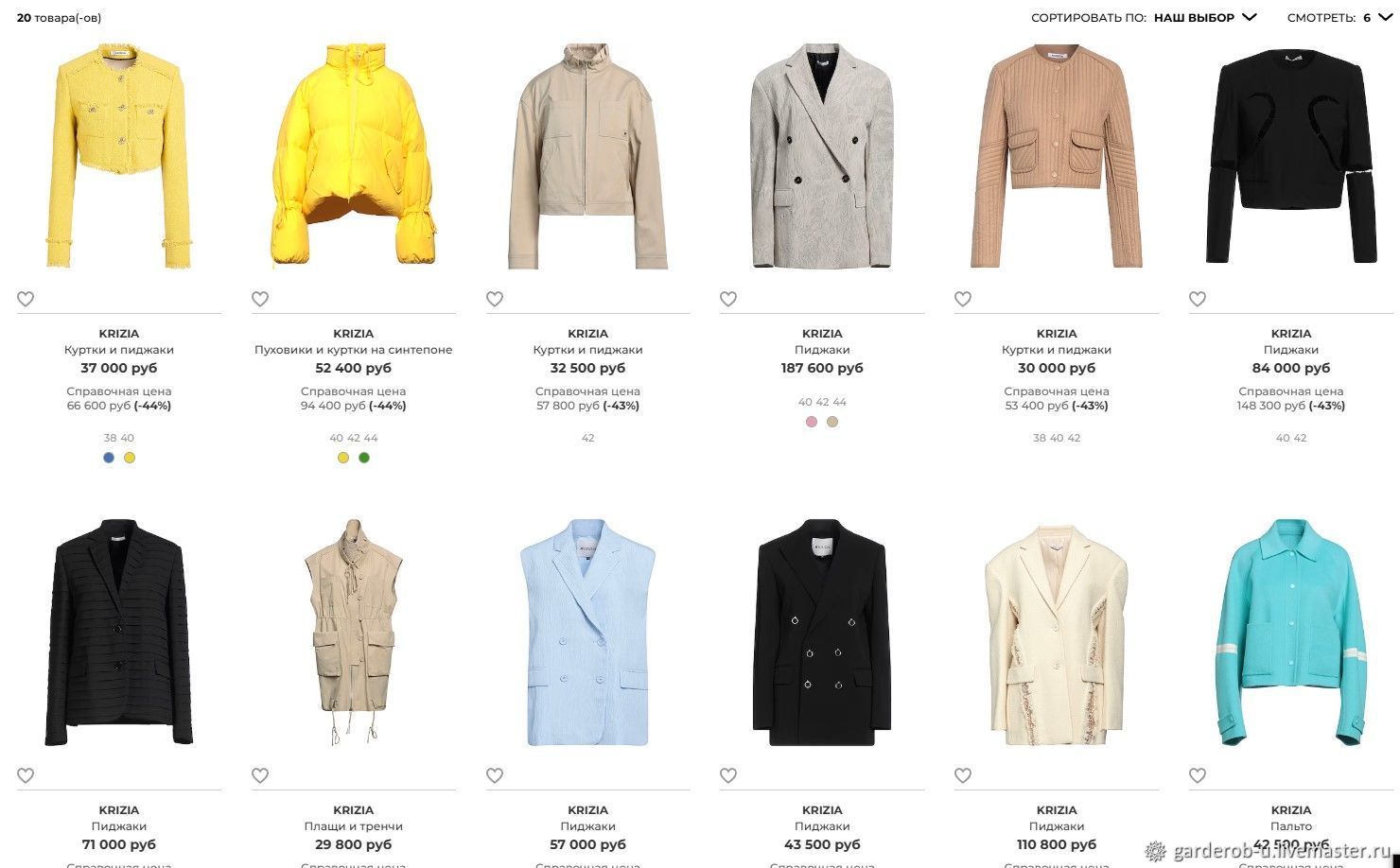The width and height of the screenshot is (1400, 868).
Task: Open the sort dropdown НАШ ВЫБОР
Action: [1205, 17]
